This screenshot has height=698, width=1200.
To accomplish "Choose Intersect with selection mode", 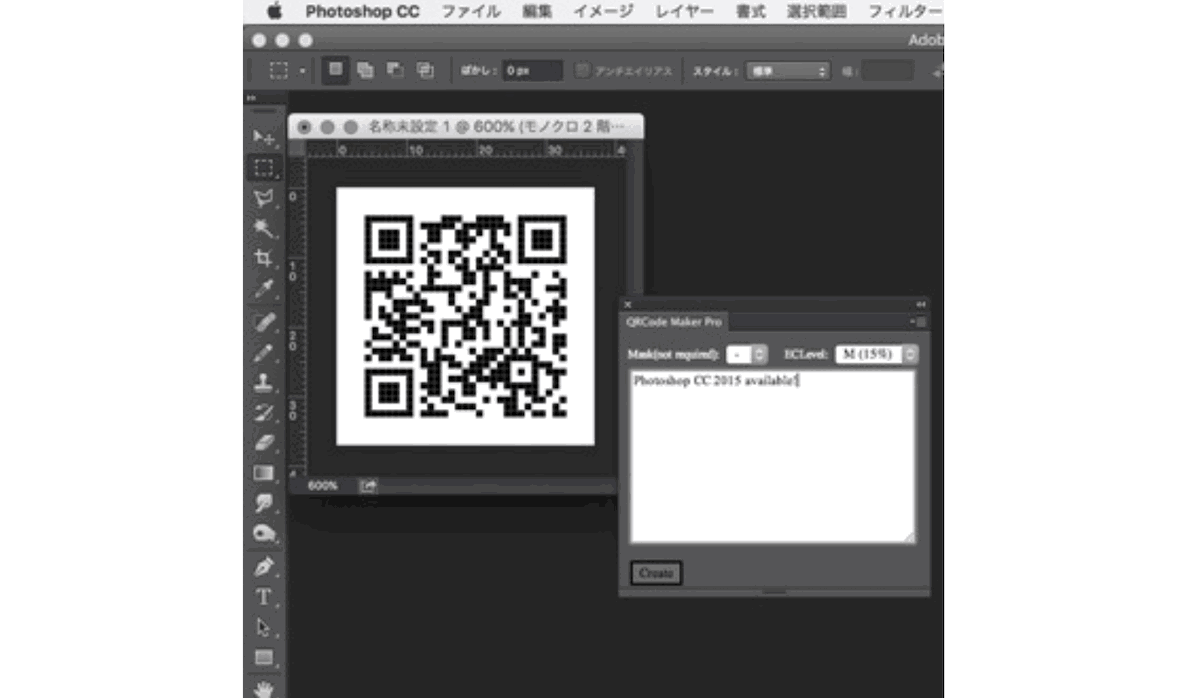I will click(425, 71).
